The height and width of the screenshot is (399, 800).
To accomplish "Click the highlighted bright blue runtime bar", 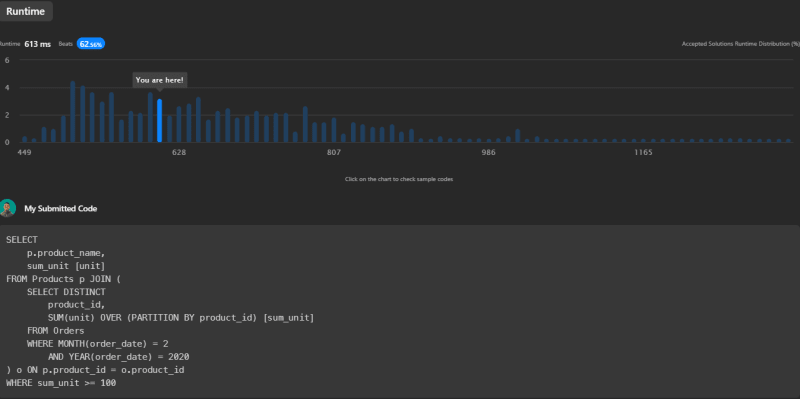I will 159,120.
